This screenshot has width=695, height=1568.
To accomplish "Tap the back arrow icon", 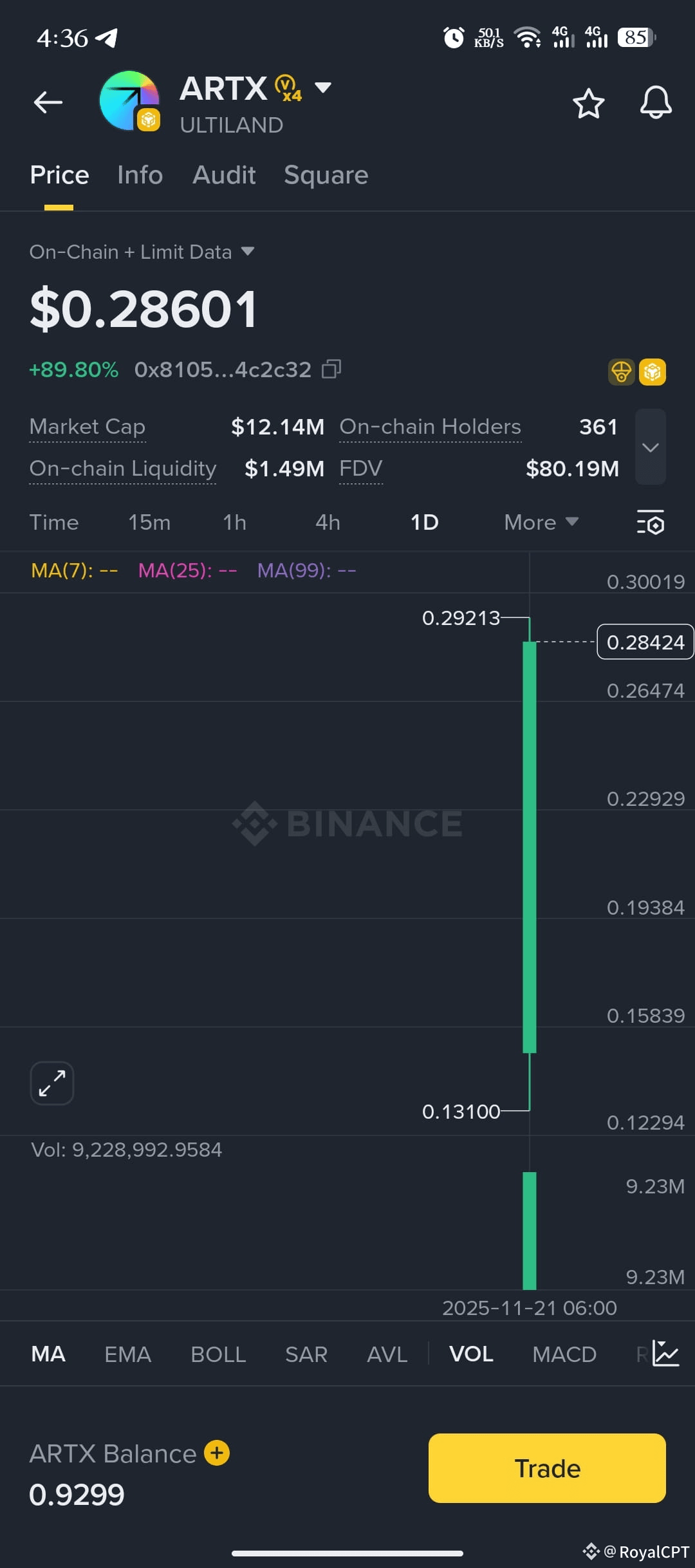I will 48,102.
